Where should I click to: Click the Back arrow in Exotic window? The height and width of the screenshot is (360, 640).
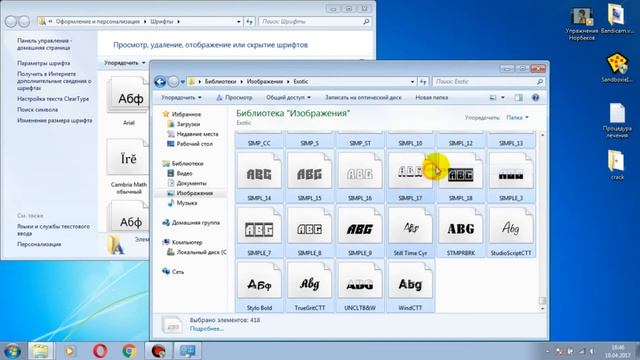tap(160, 82)
